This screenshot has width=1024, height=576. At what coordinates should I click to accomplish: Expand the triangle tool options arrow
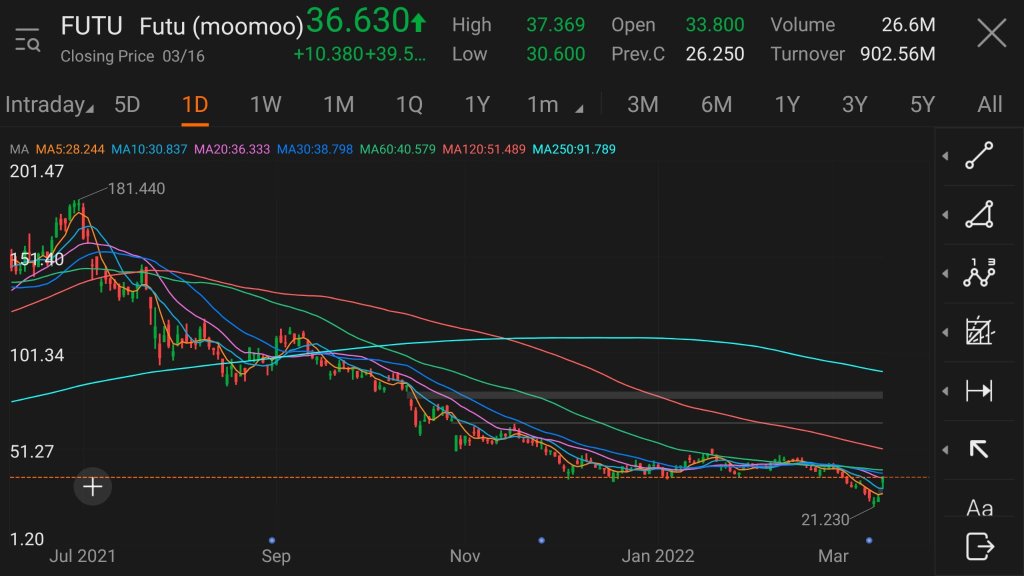(x=946, y=215)
